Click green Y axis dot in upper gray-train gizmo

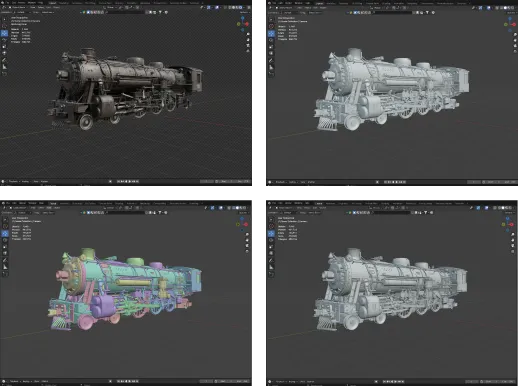tap(506, 24)
